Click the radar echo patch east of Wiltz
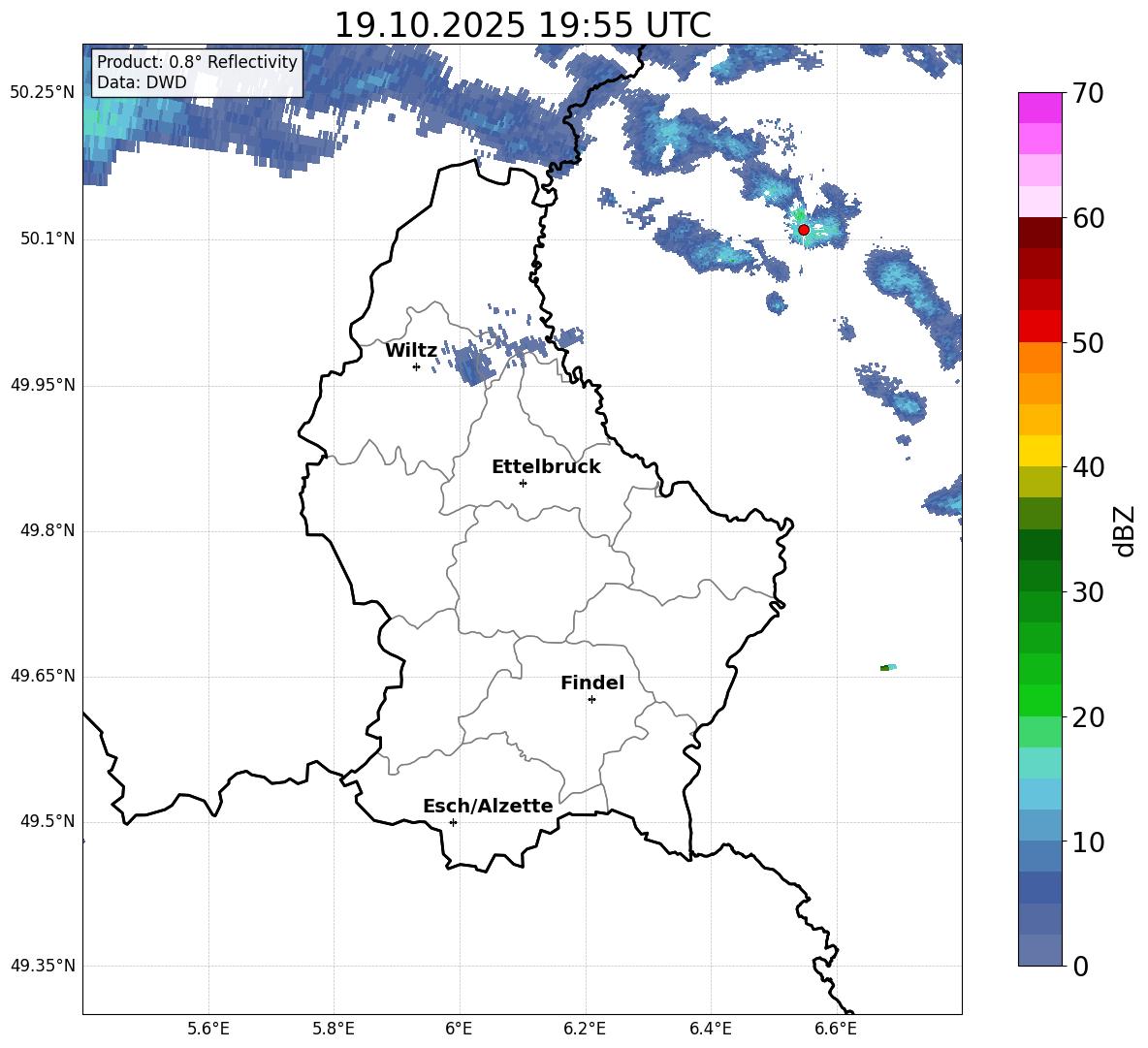Screen dimensions: 1148x1048 point(471,365)
